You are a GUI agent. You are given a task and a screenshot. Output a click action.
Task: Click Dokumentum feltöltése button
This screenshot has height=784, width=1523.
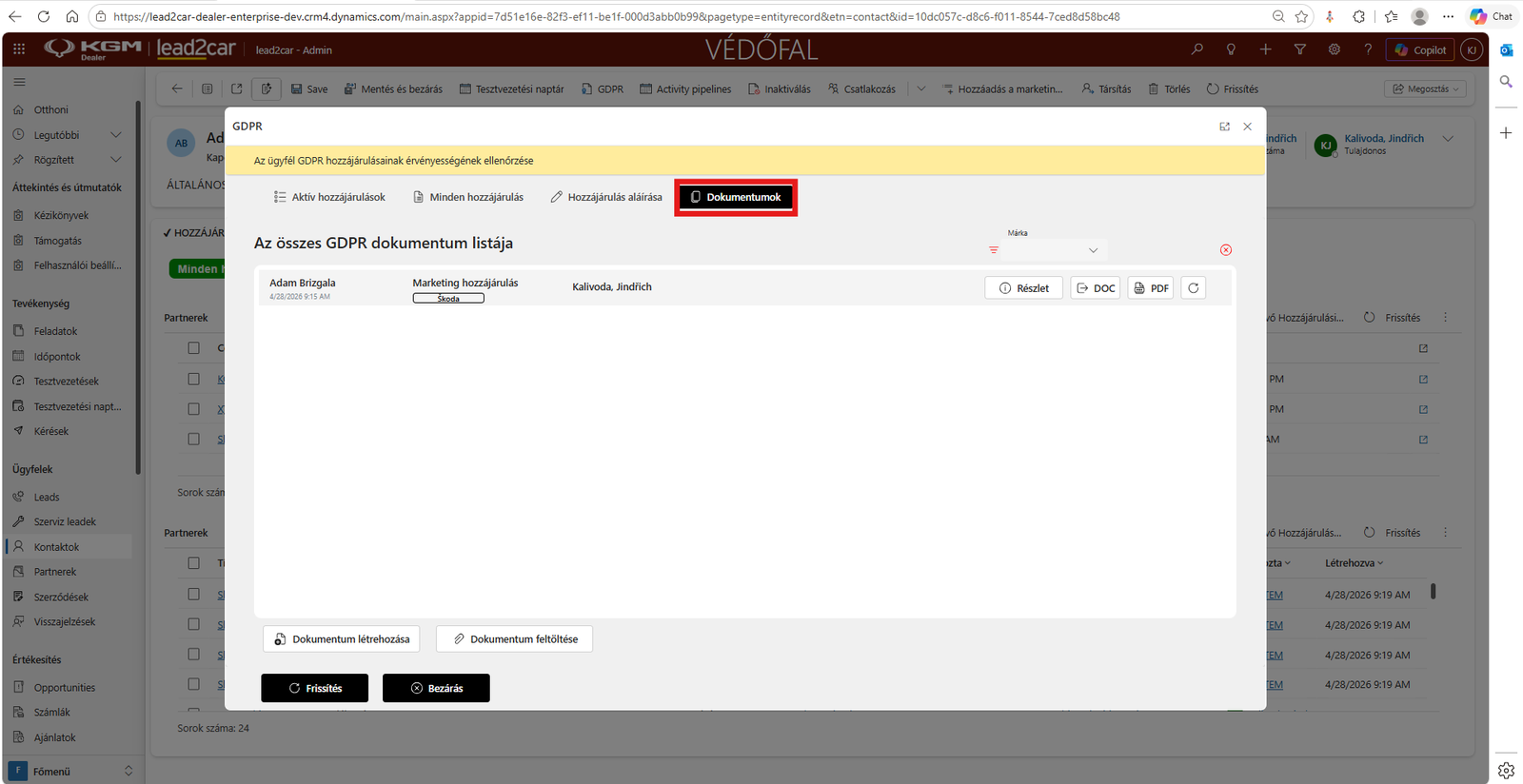coord(514,638)
